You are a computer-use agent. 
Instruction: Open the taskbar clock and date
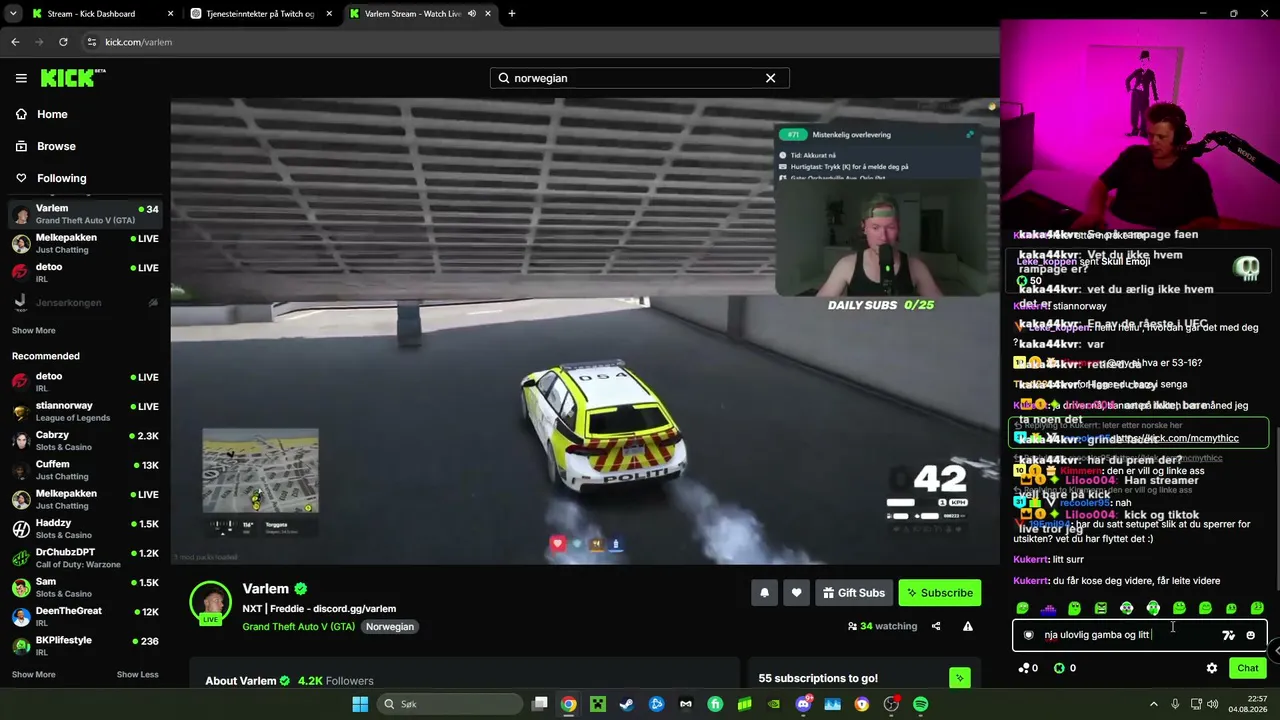coord(1249,704)
